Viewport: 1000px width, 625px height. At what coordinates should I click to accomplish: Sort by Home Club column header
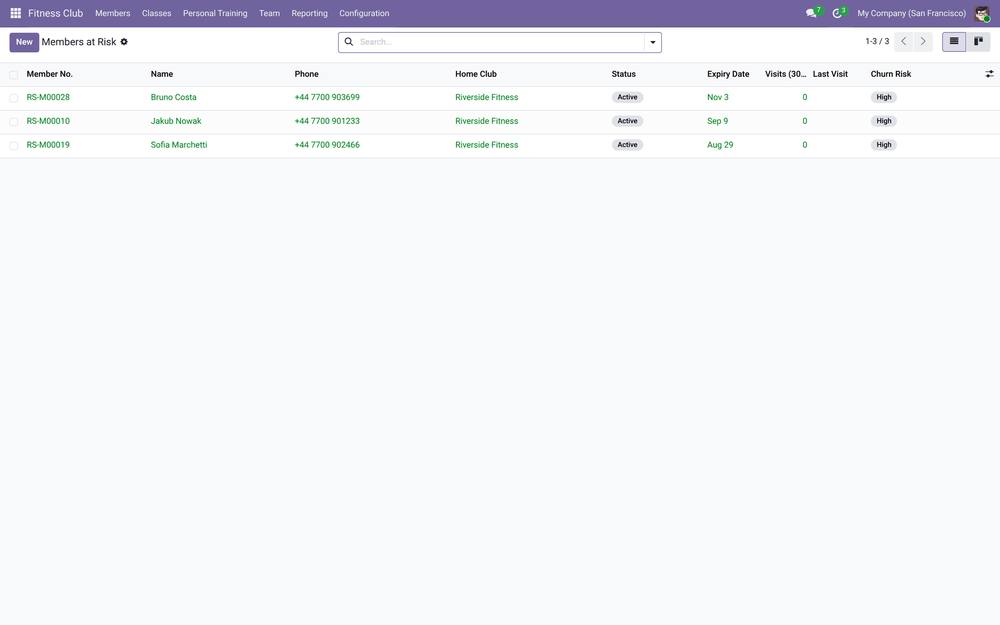click(476, 74)
